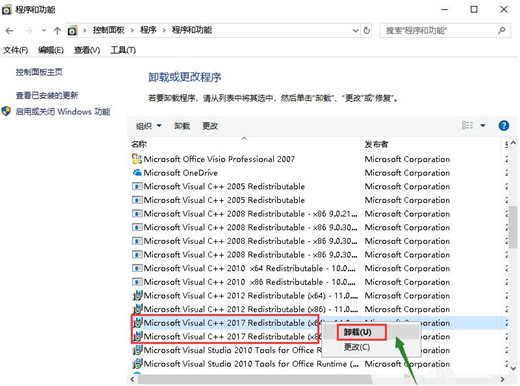Click the Office Visio Professional 2007 icon
Viewport: 520px width, 386px height.
[137, 159]
